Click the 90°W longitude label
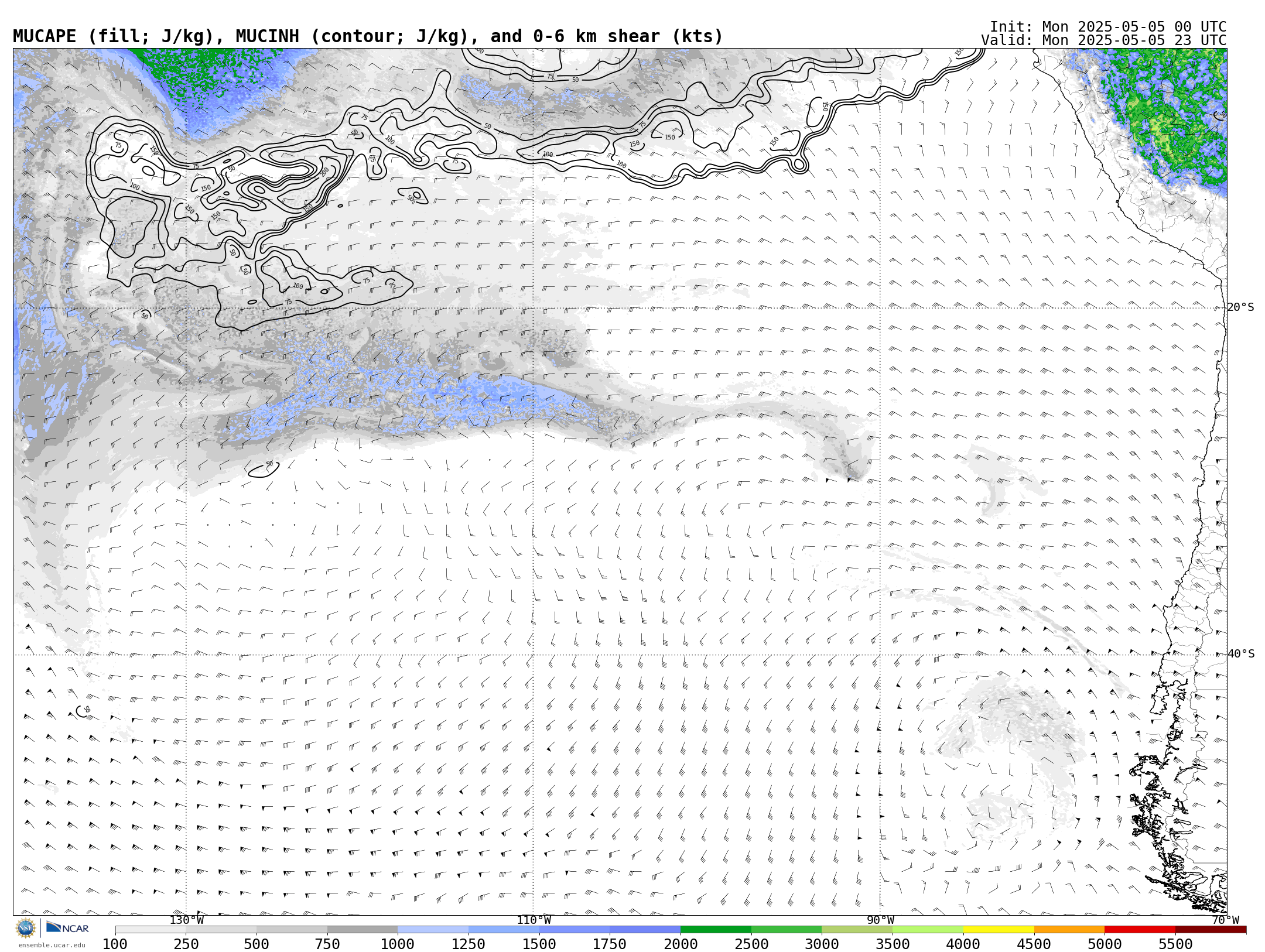The image size is (1265, 952). pyautogui.click(x=880, y=920)
